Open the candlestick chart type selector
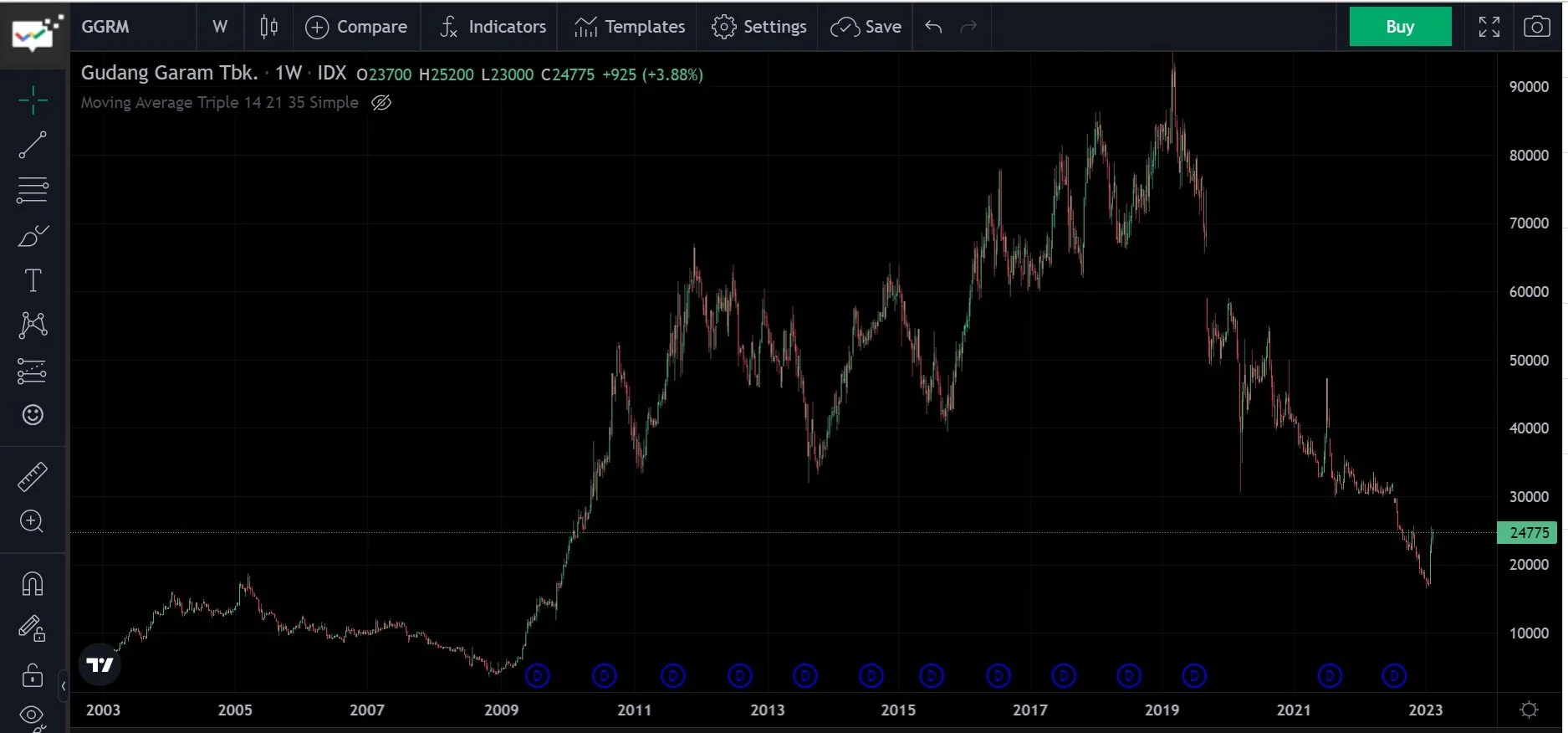The width and height of the screenshot is (1568, 733). click(268, 27)
